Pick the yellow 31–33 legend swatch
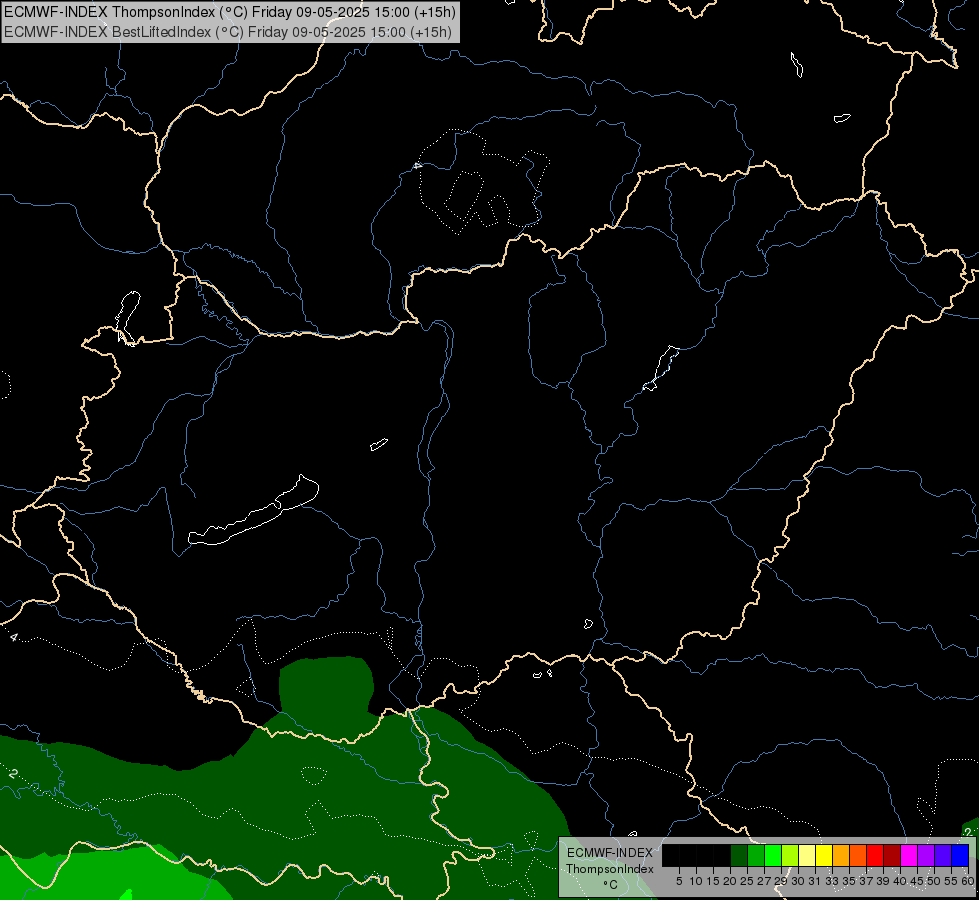Viewport: 979px width, 900px height. click(824, 855)
